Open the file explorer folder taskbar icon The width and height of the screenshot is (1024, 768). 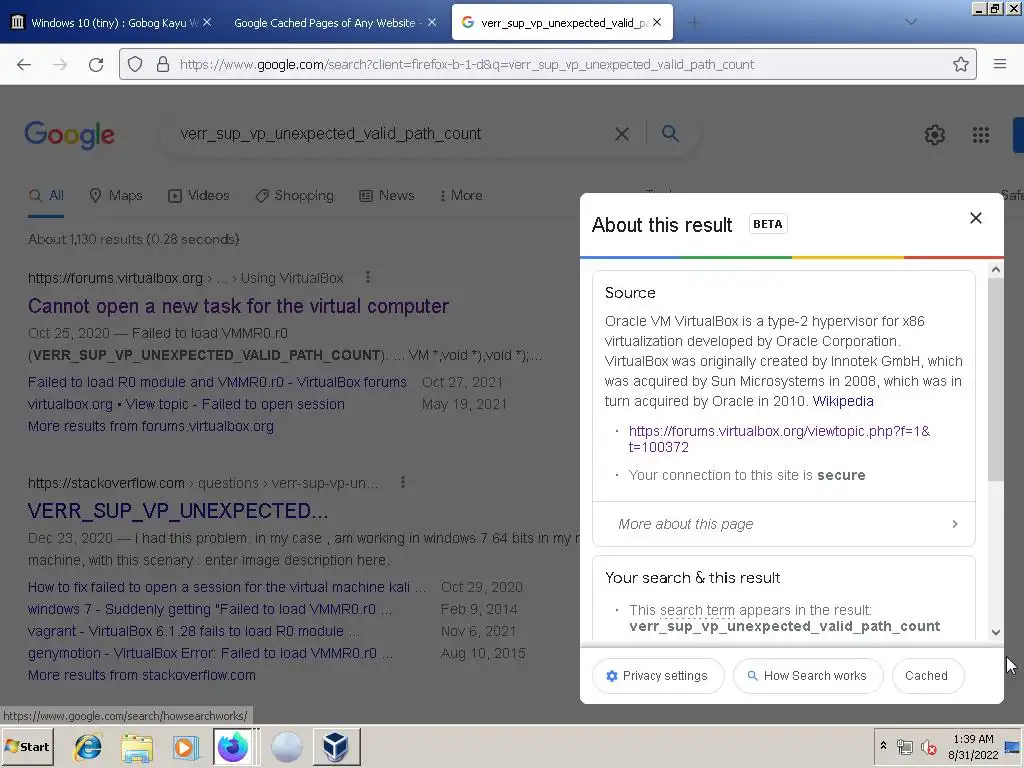pyautogui.click(x=137, y=747)
